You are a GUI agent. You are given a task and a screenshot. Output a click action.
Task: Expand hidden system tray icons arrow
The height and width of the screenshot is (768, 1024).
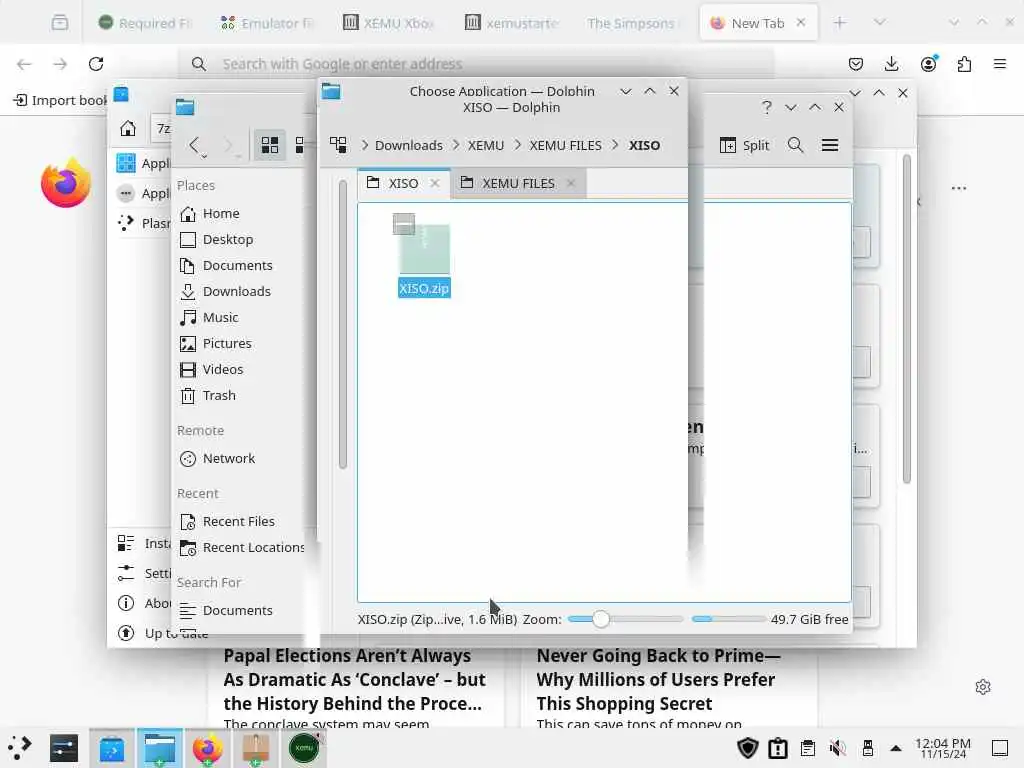tap(896, 748)
